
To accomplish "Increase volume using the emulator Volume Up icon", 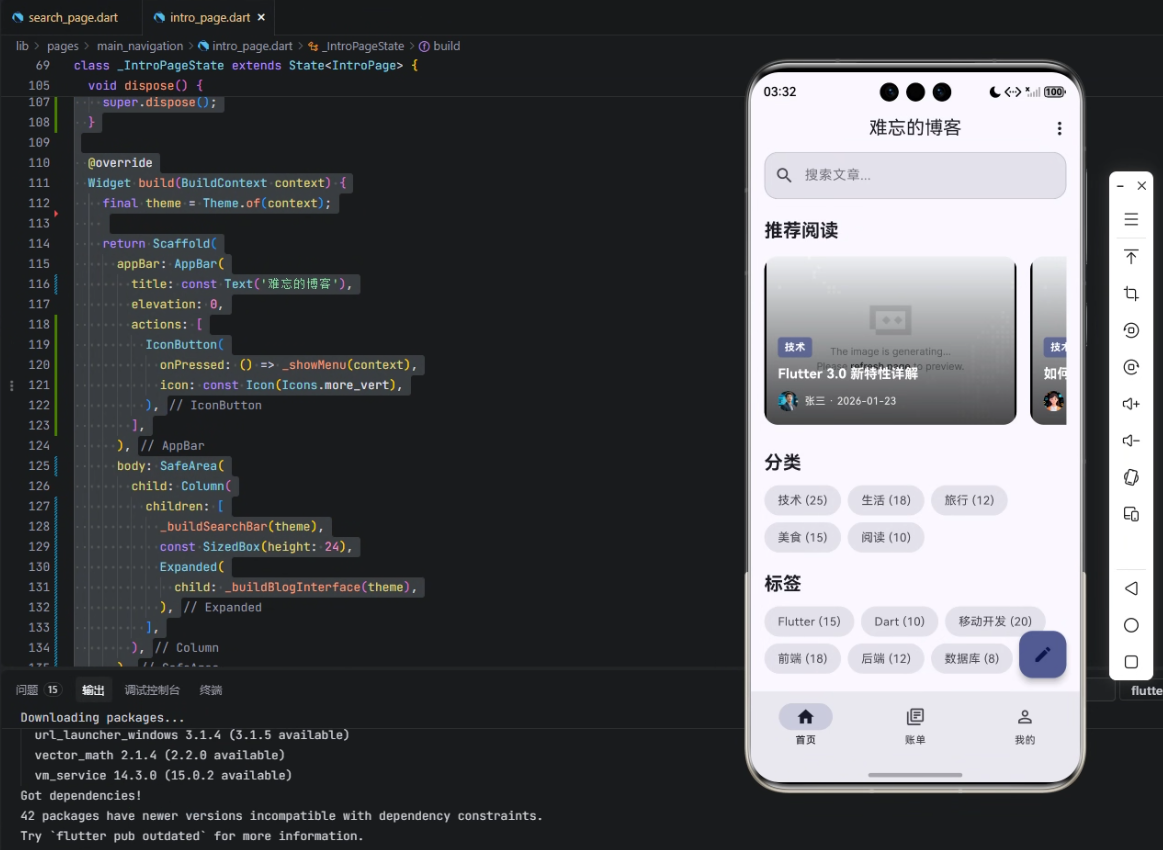I will pyautogui.click(x=1131, y=403).
